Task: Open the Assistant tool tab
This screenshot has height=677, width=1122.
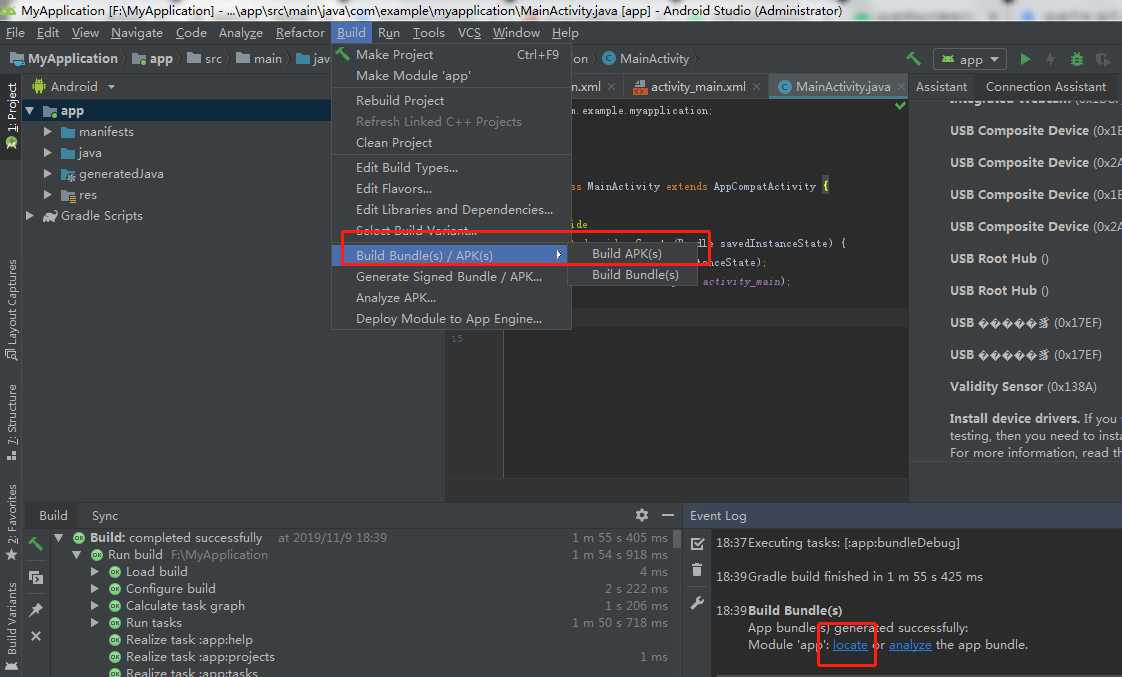Action: tap(941, 87)
